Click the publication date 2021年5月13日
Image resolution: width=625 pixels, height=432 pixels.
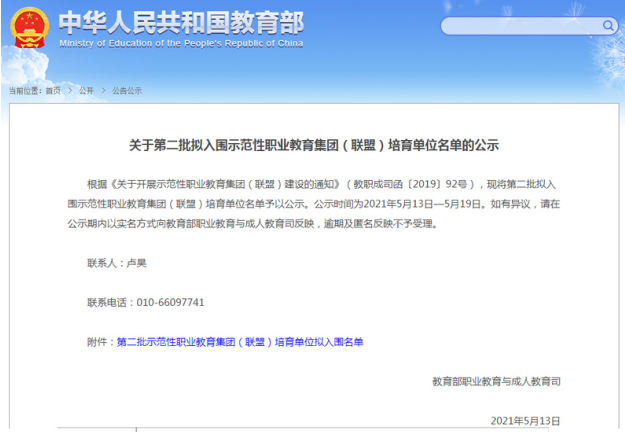[x=525, y=421]
